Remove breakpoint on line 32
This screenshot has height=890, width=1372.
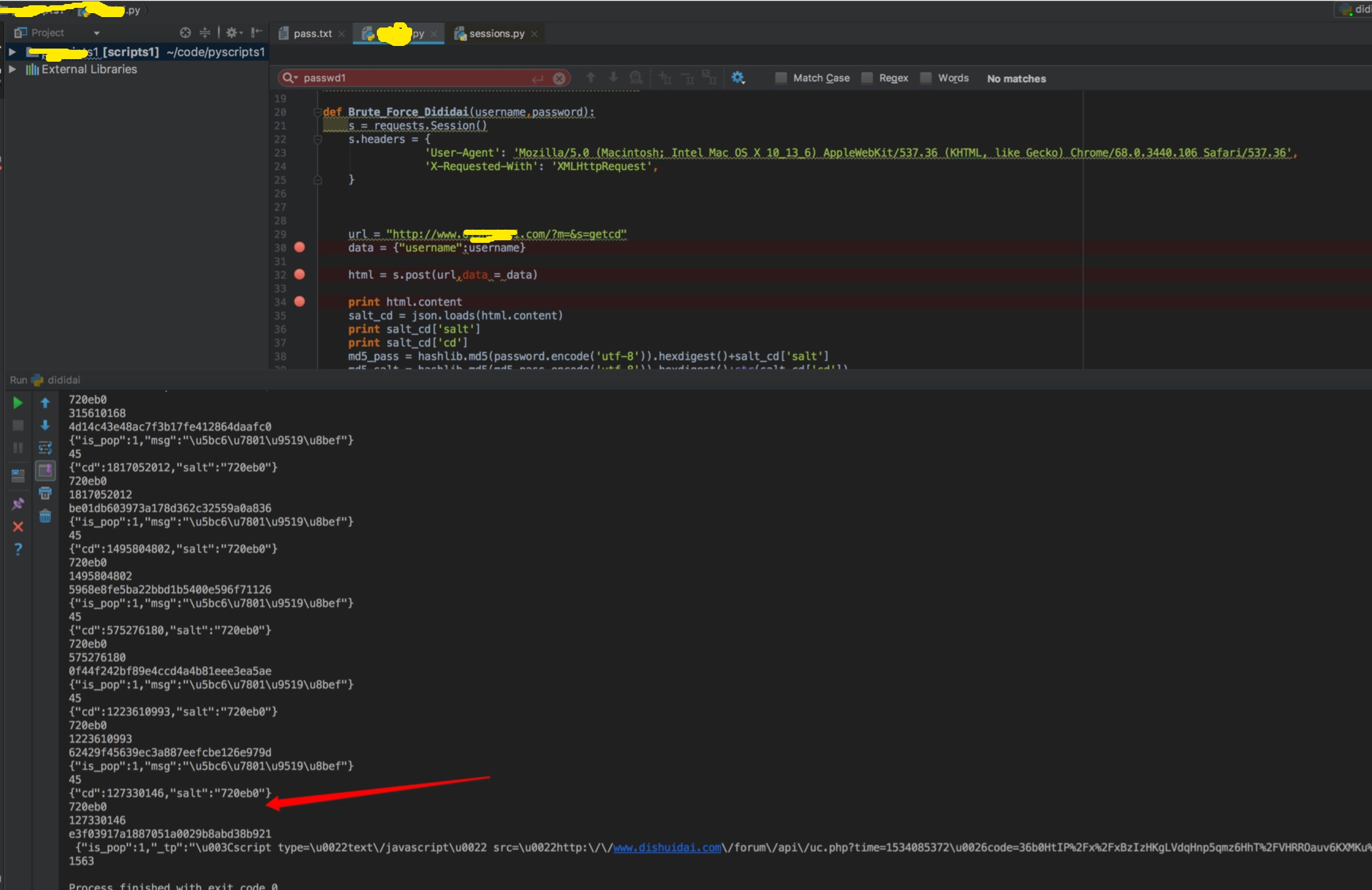tap(299, 274)
